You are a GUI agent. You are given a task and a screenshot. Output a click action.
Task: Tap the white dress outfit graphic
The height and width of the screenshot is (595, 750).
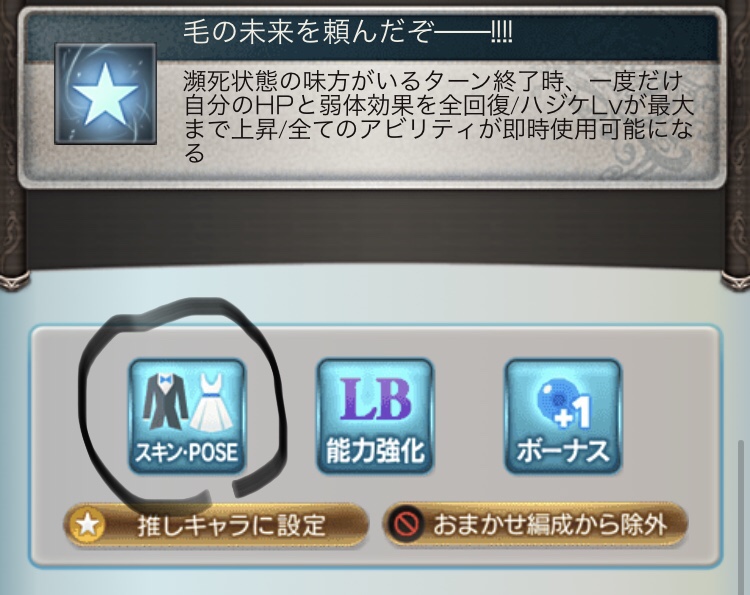pyautogui.click(x=211, y=402)
